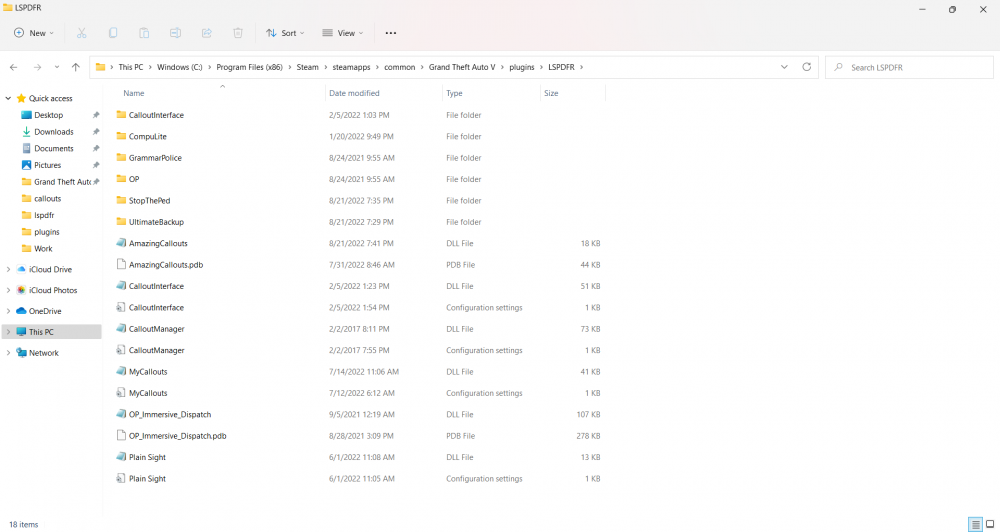Select the GrammarPolice folder row
This screenshot has width=1000, height=532.
coord(360,158)
